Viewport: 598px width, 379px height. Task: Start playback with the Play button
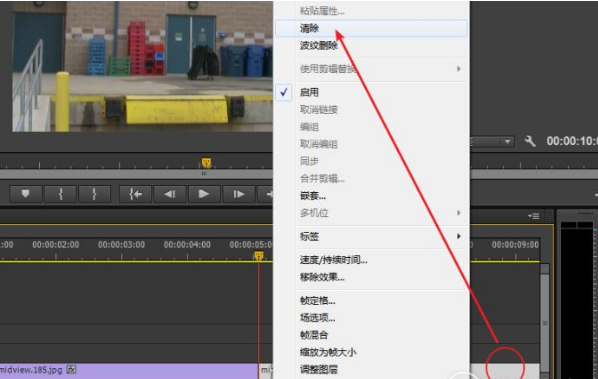point(204,194)
